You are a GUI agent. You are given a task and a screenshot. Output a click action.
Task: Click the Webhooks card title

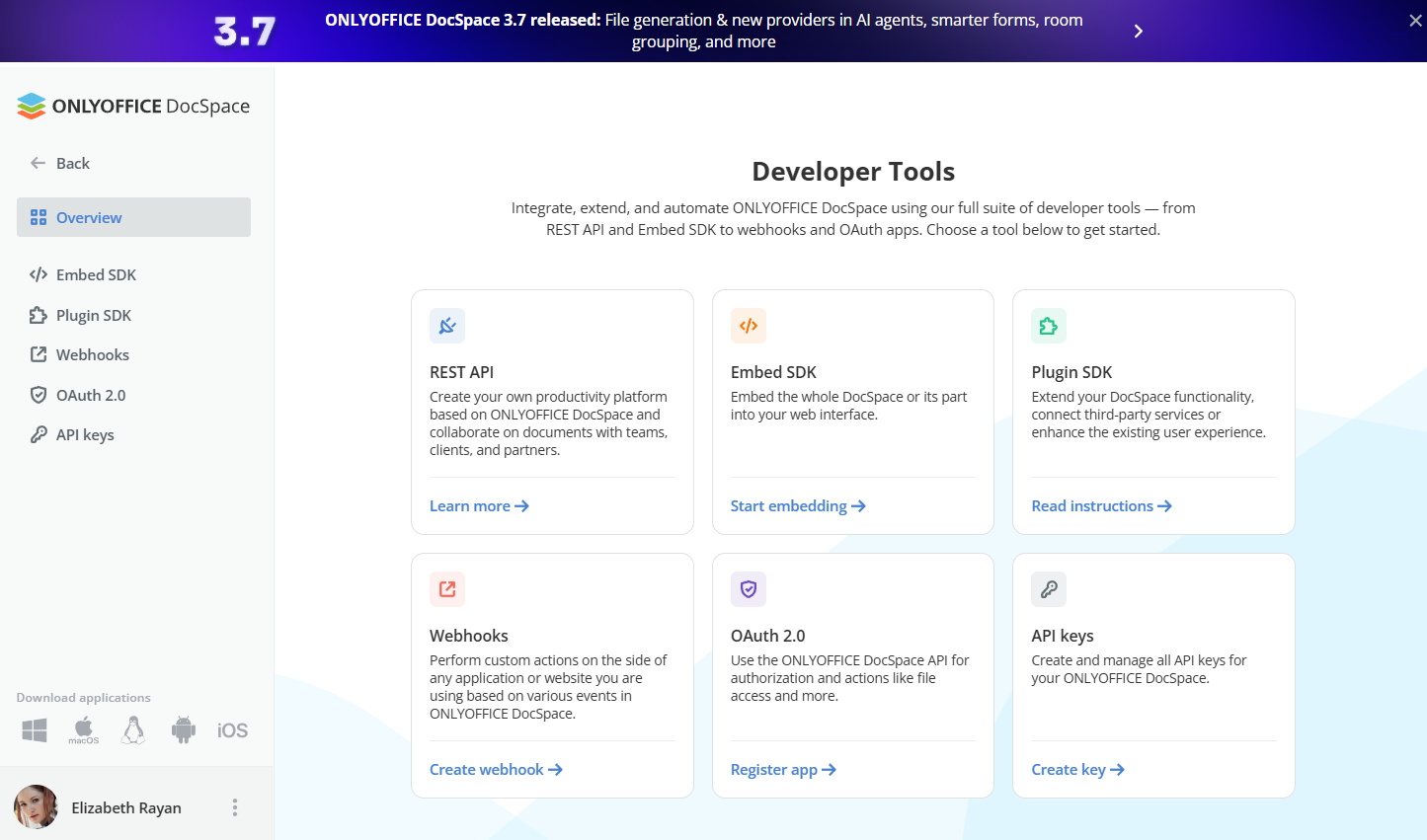pyautogui.click(x=469, y=636)
